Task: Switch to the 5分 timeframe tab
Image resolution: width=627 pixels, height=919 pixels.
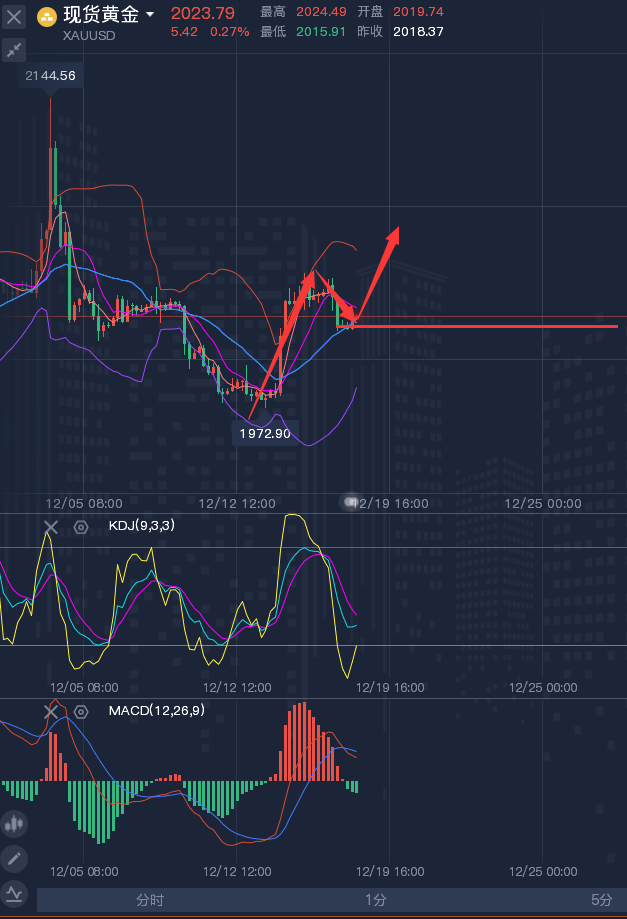Action: (602, 900)
